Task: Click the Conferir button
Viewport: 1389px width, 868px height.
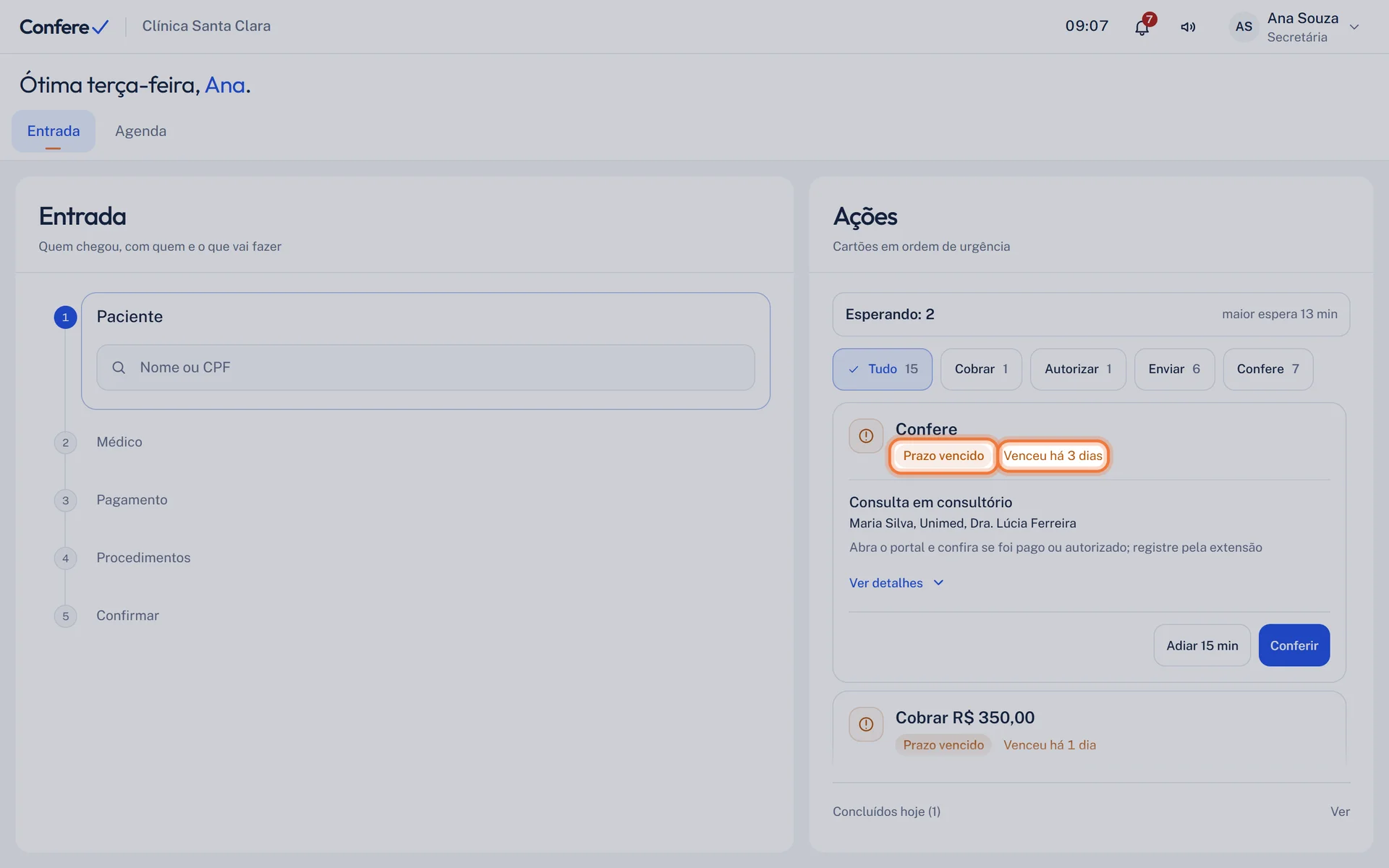Action: (1294, 645)
